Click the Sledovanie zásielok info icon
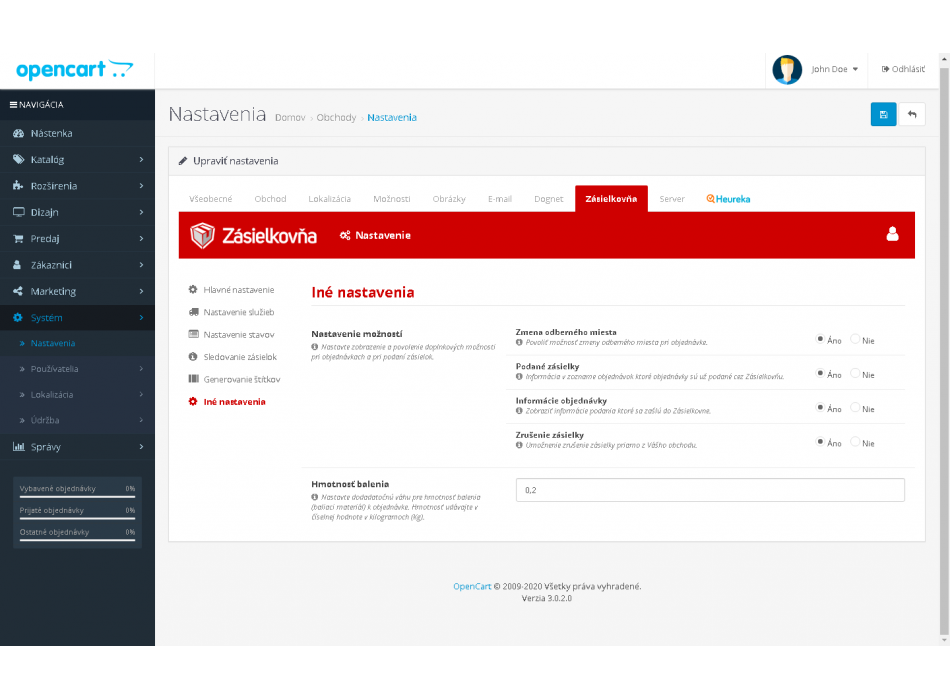This screenshot has width=950, height=700. tap(193, 356)
